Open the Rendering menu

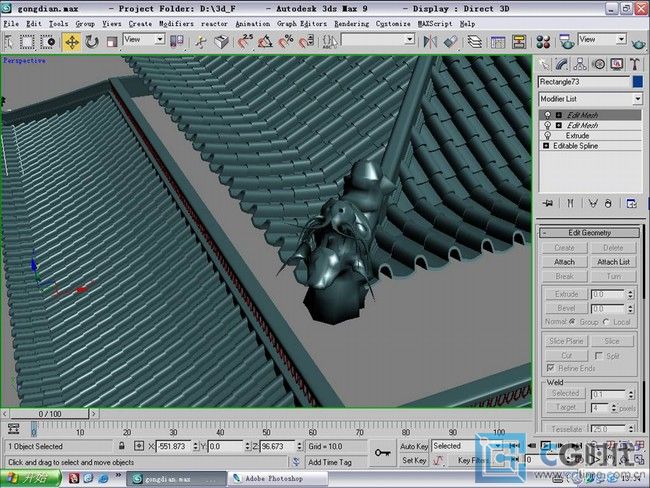pyautogui.click(x=352, y=24)
